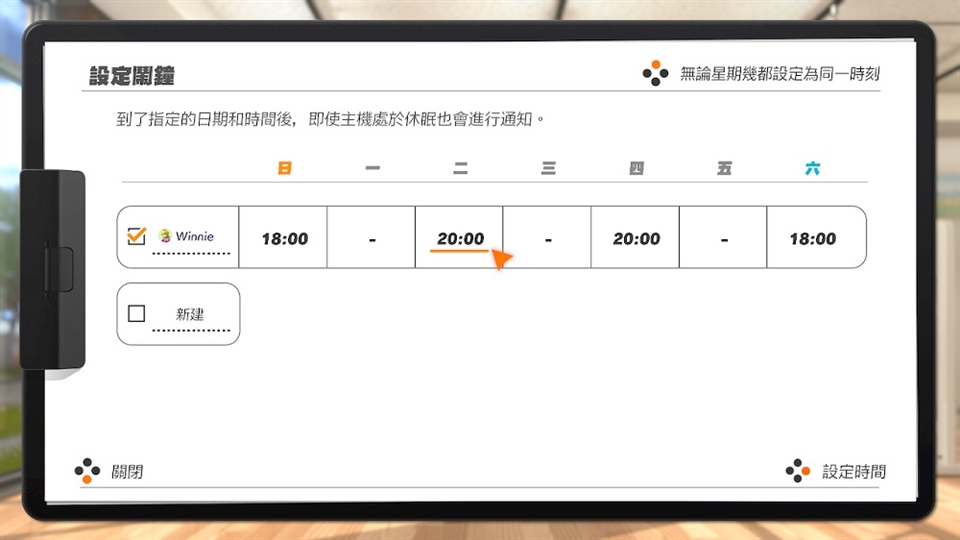The width and height of the screenshot is (960, 540).
Task: Select Monday empty alarm cell
Action: (372, 237)
